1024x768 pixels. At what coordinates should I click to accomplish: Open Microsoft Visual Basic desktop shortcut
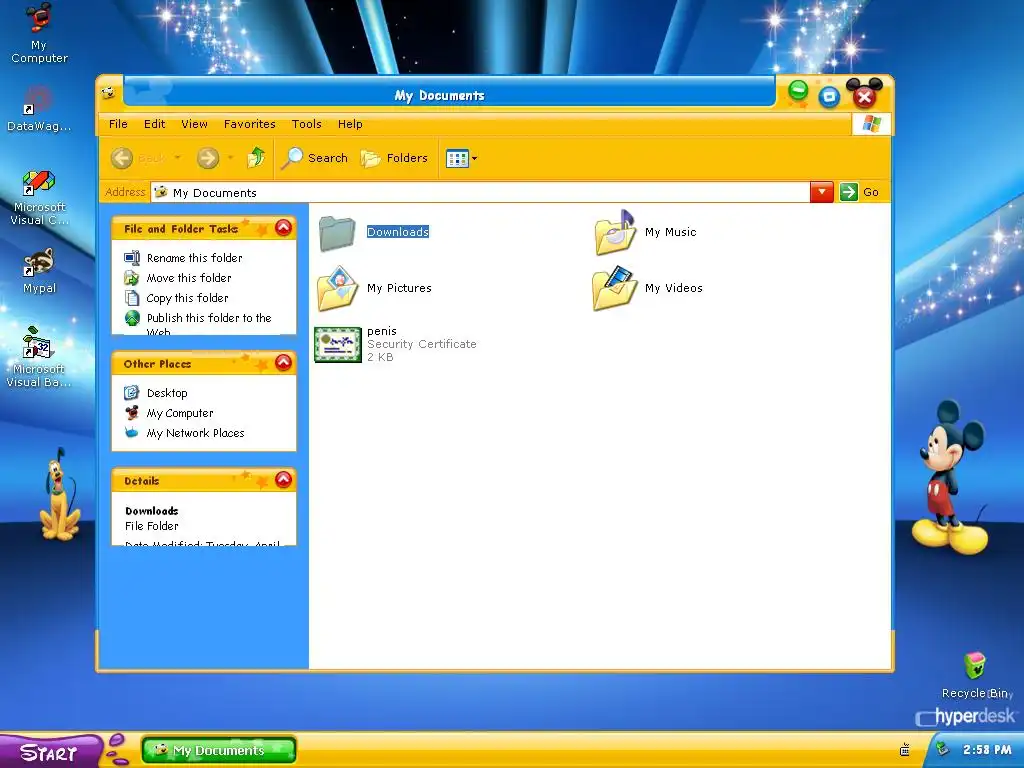(x=39, y=357)
